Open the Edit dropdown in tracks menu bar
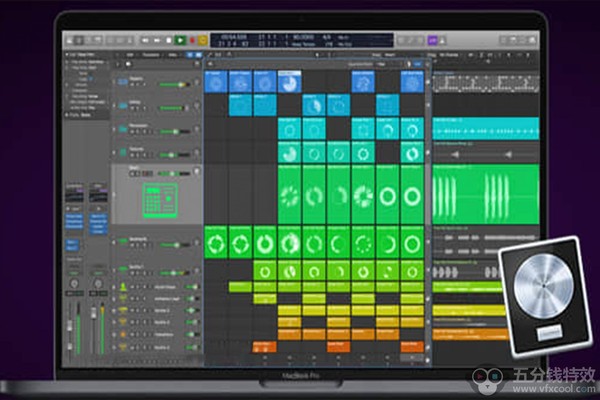Screen dimensions: 600x400 click(130, 55)
